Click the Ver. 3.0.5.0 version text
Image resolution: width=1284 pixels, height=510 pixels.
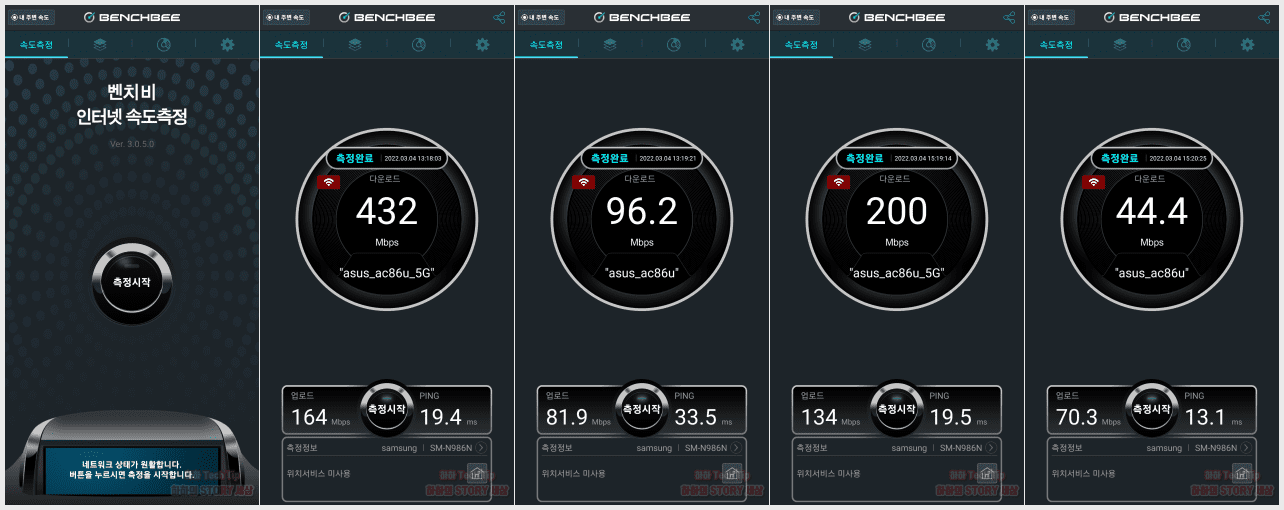[x=132, y=145]
